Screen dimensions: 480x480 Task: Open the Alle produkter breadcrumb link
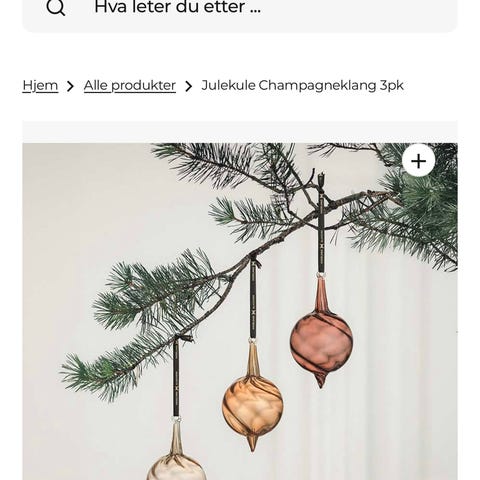tap(130, 86)
